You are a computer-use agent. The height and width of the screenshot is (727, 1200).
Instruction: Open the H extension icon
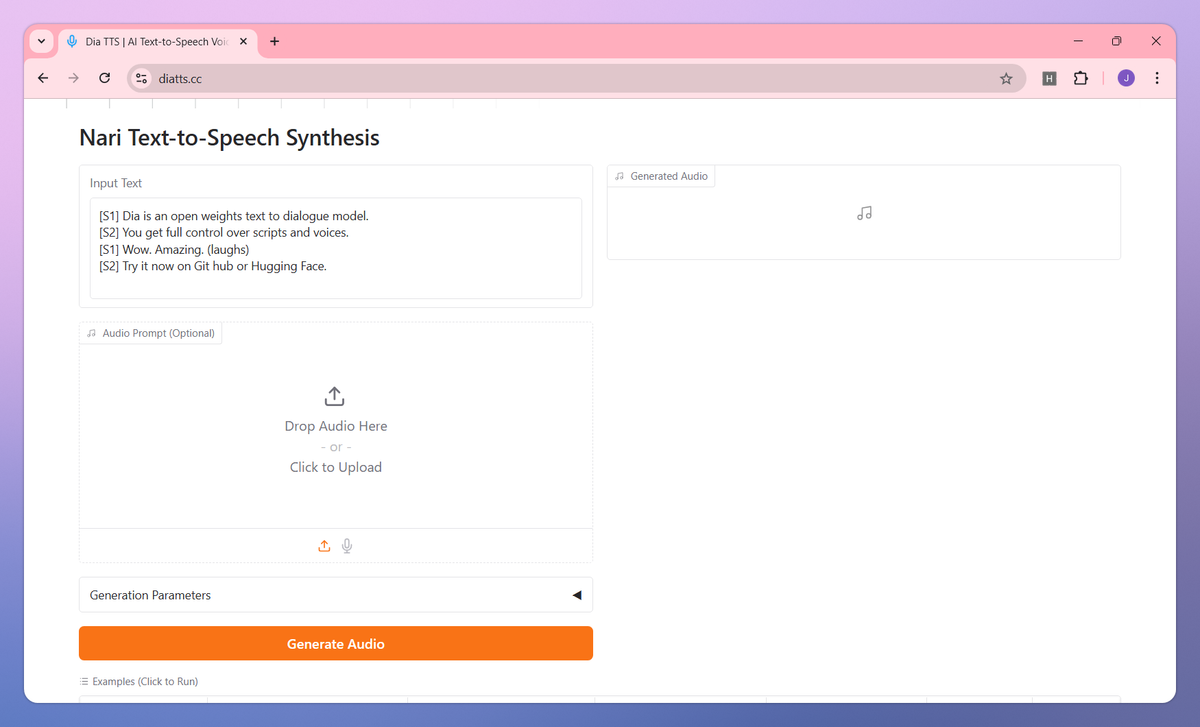pyautogui.click(x=1049, y=78)
